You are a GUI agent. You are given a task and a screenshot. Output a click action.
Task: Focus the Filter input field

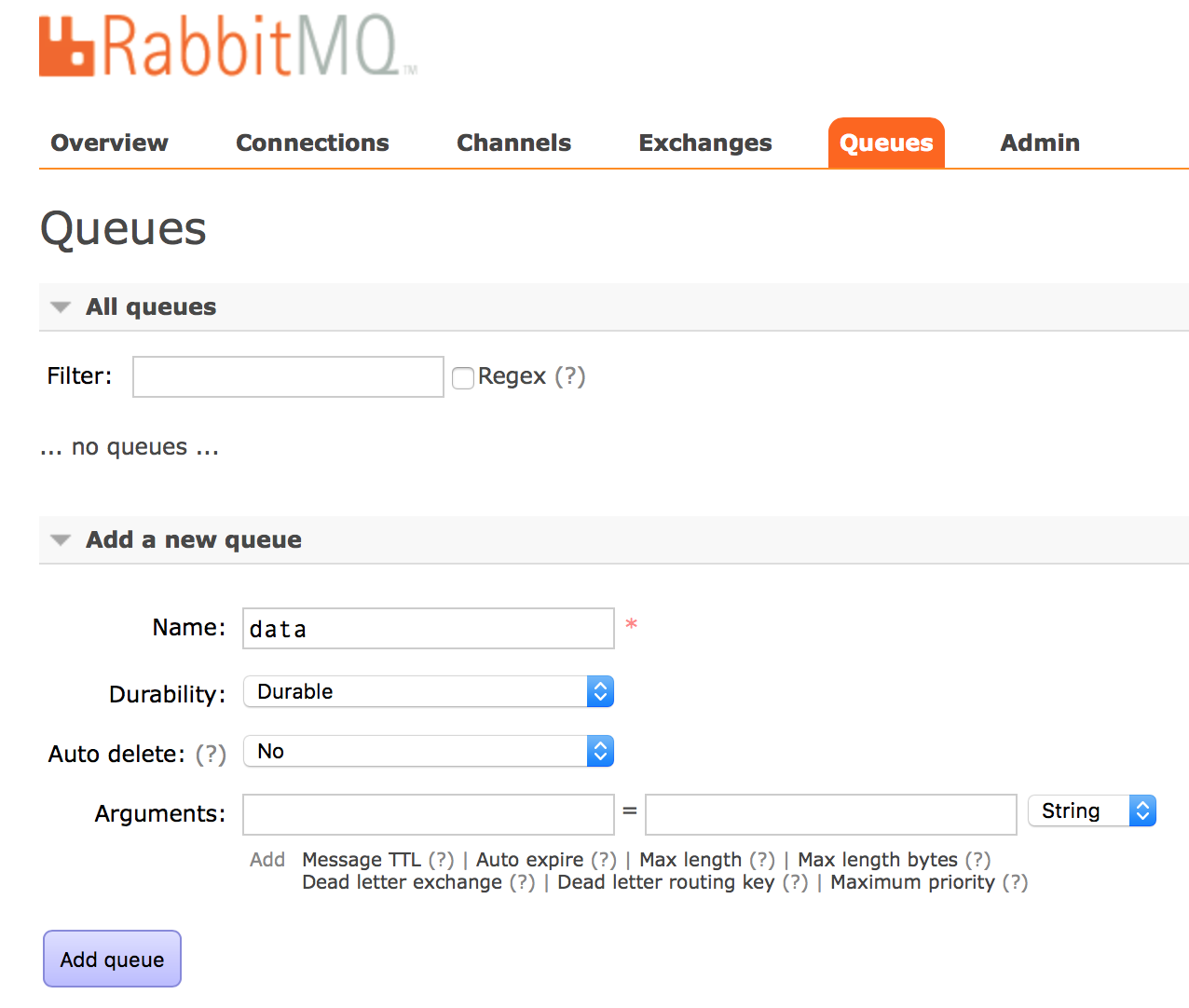point(288,376)
